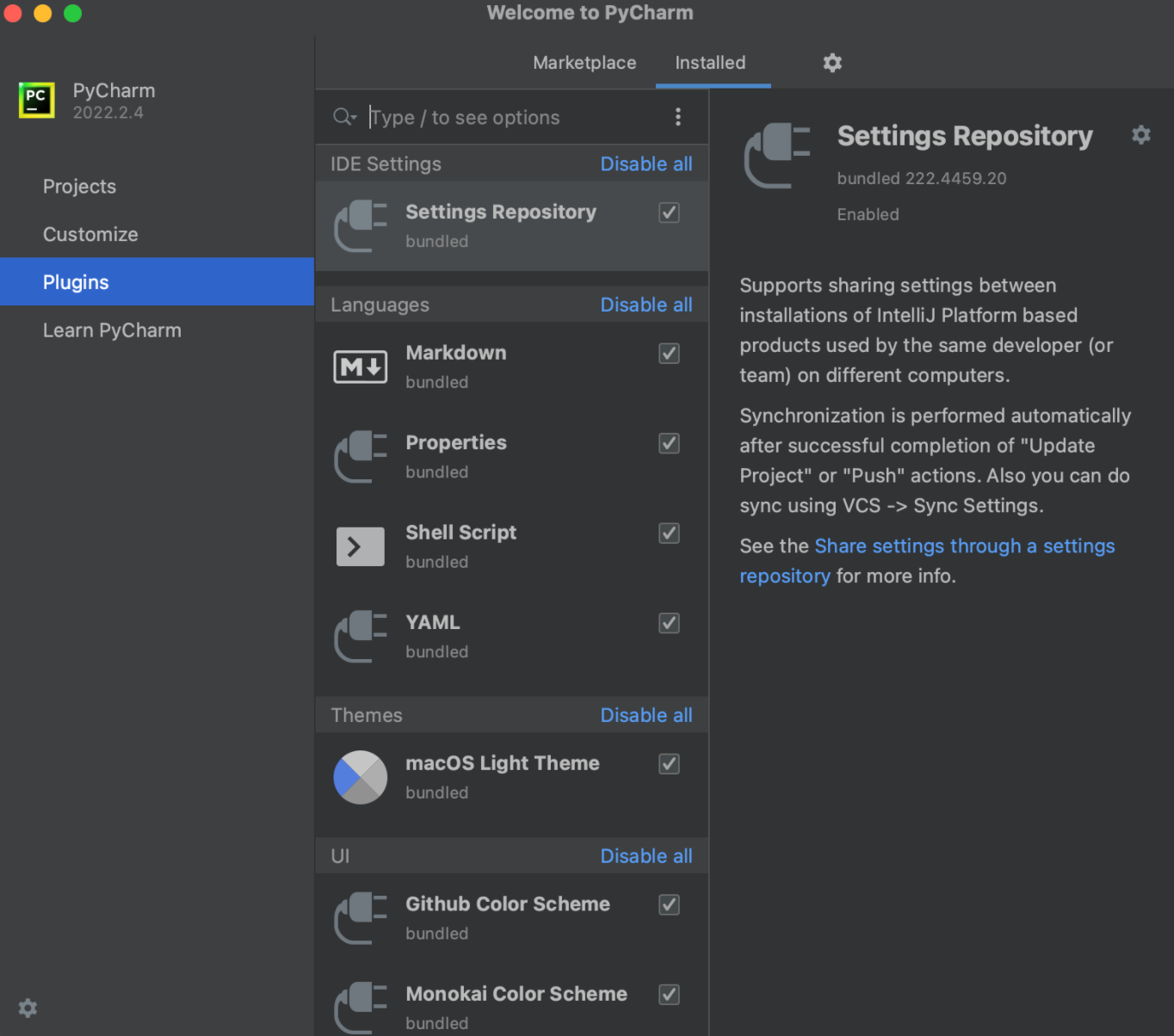
Task: Uncheck the Markdown plugin checkbox
Action: coord(669,354)
